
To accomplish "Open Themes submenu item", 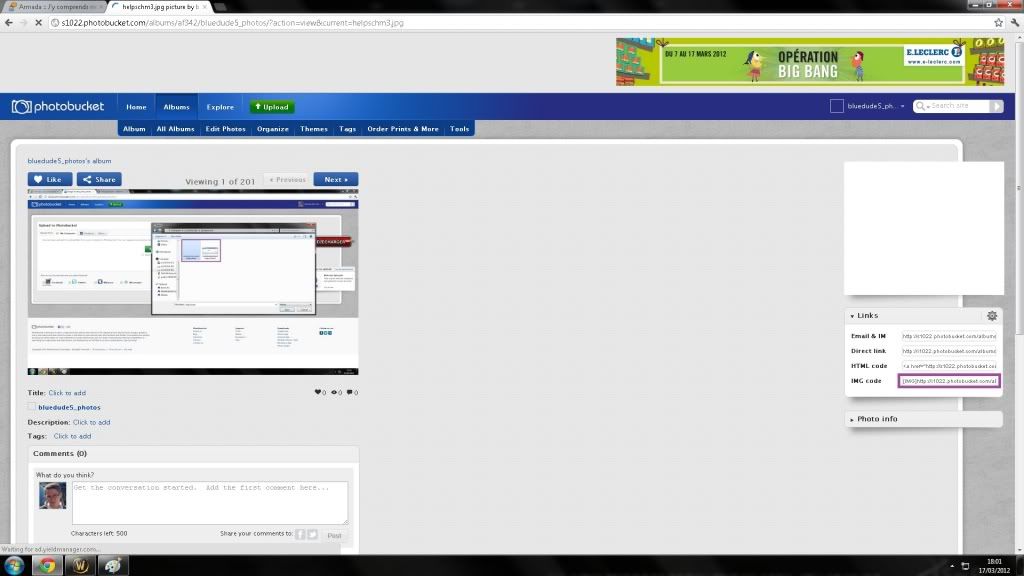I will (313, 129).
